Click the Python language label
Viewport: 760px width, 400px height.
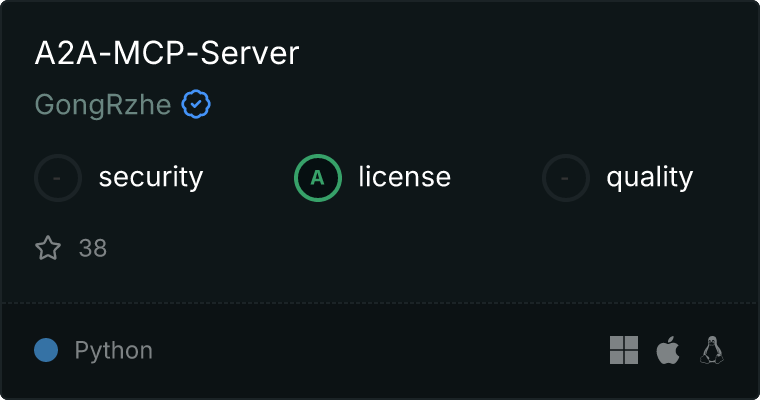(113, 351)
